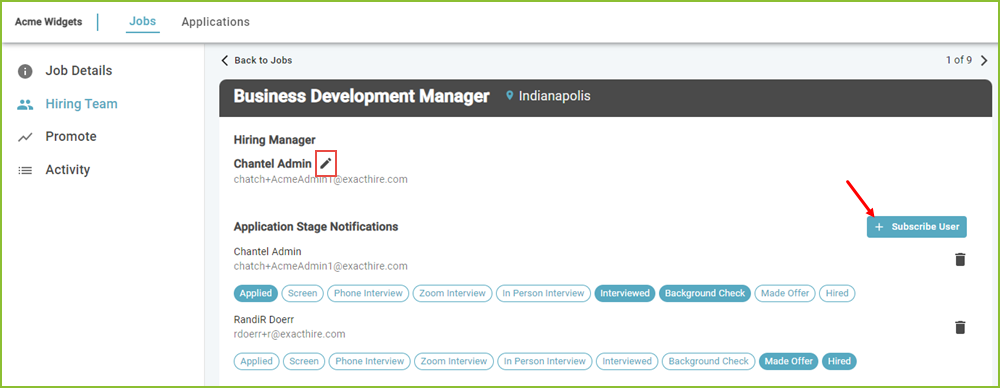This screenshot has height=388, width=1000.
Task: Toggle Background Check for Chantel Admin
Action: [705, 294]
